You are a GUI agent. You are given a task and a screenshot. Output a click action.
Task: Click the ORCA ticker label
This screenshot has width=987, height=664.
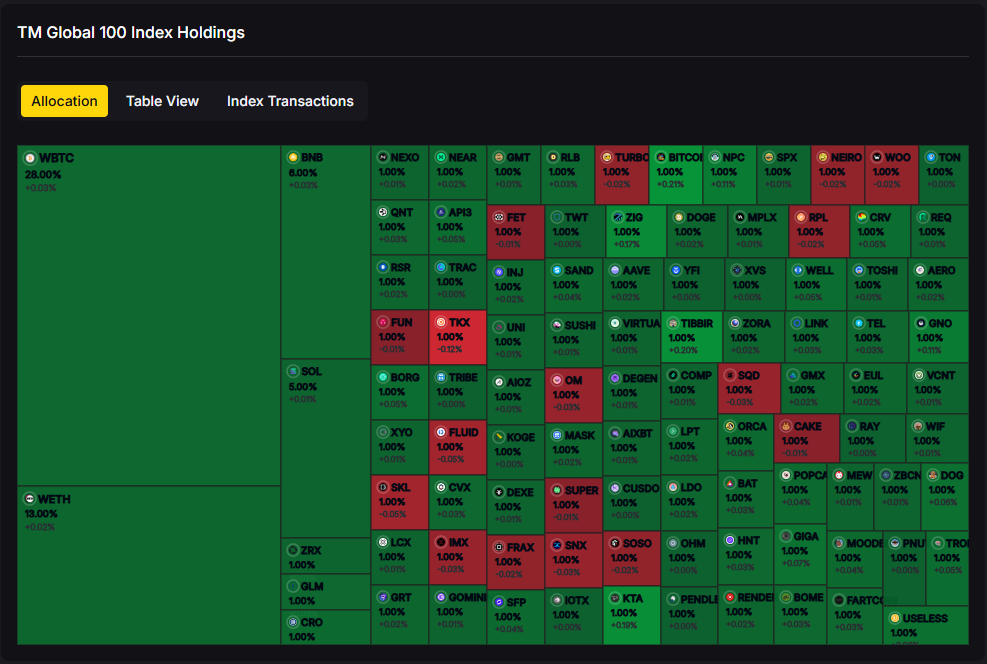tap(752, 426)
